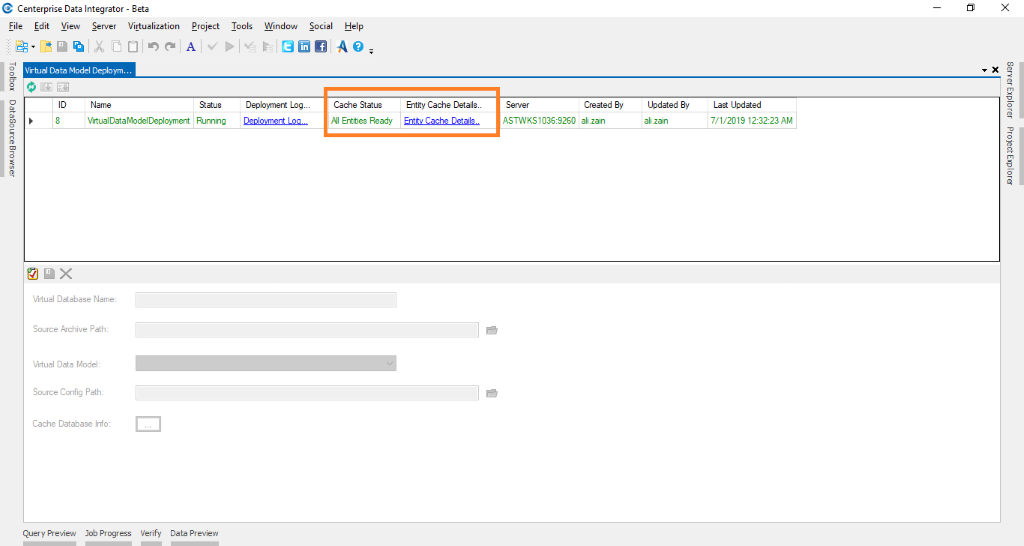
Task: Click the Twitter icon in toolbar
Action: (x=288, y=46)
